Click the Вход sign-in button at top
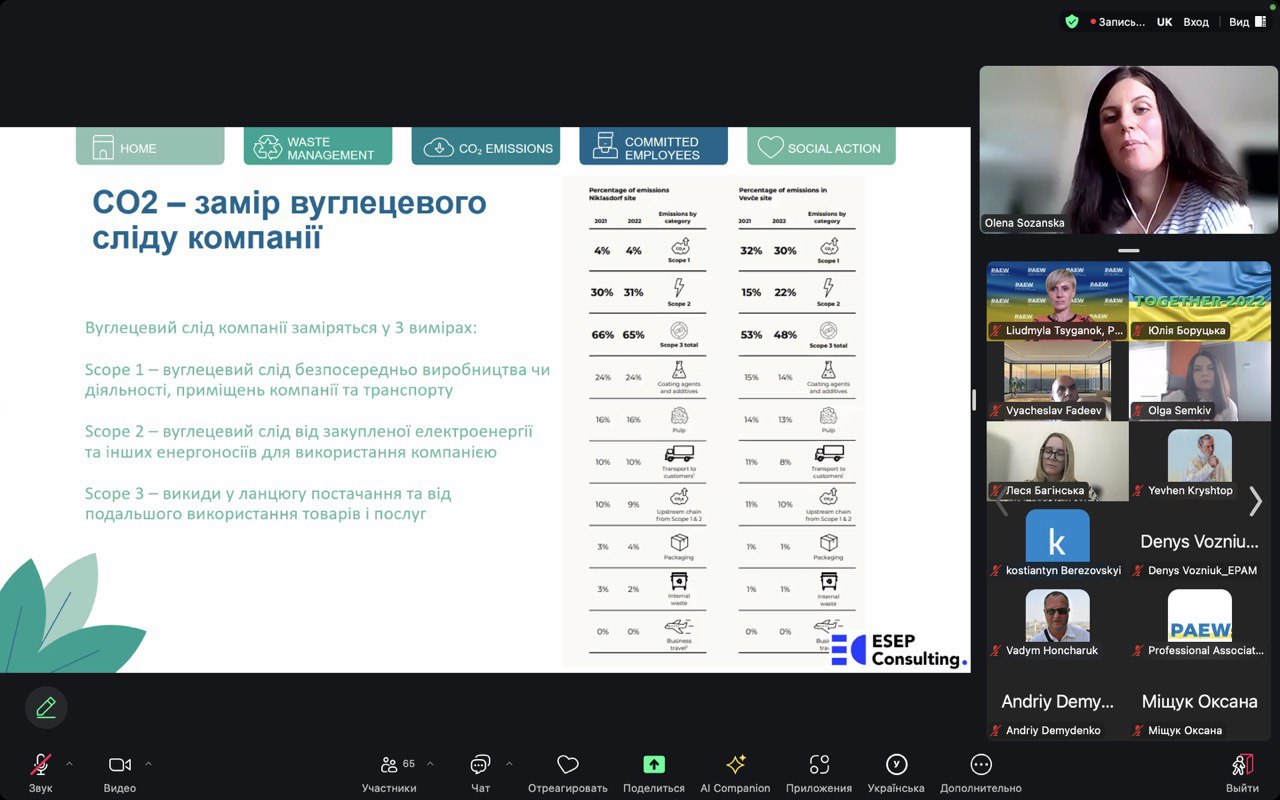 coord(1196,22)
